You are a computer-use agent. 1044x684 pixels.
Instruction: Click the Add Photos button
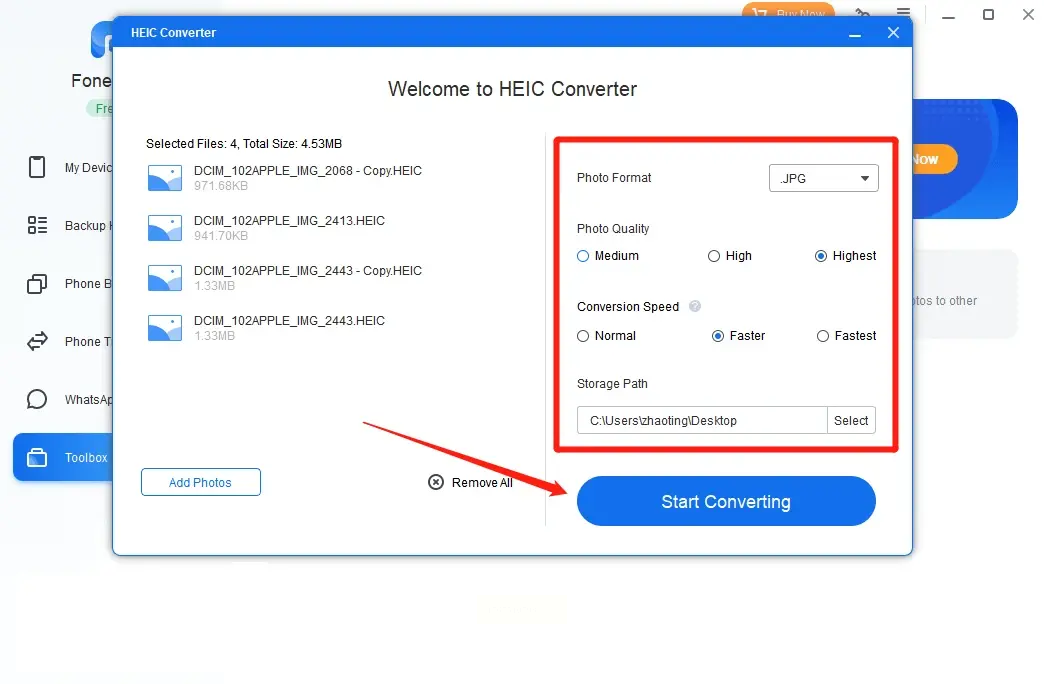point(200,482)
